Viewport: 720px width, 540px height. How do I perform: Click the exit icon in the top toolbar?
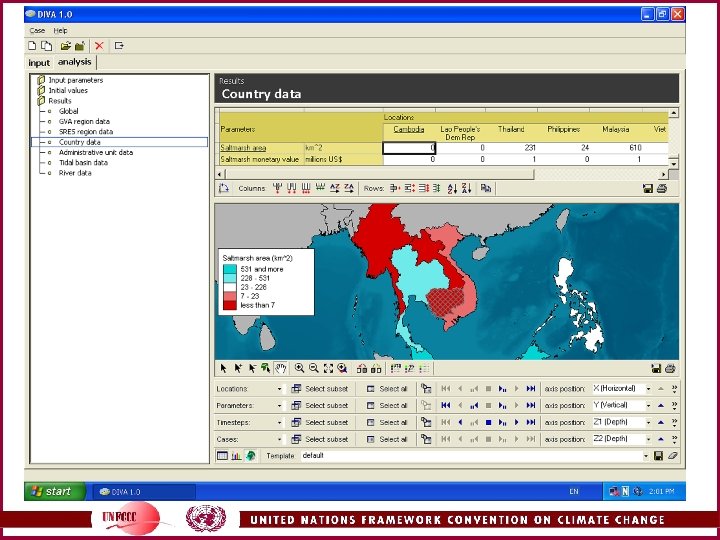coord(119,46)
